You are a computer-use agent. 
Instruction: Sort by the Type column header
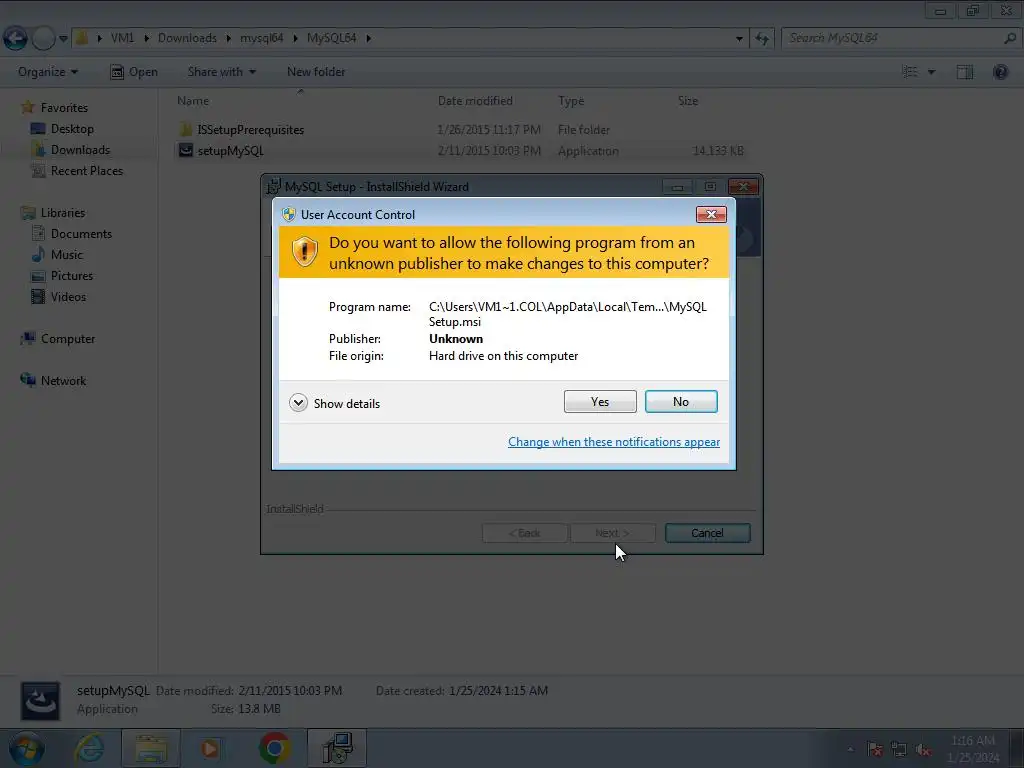click(x=571, y=101)
